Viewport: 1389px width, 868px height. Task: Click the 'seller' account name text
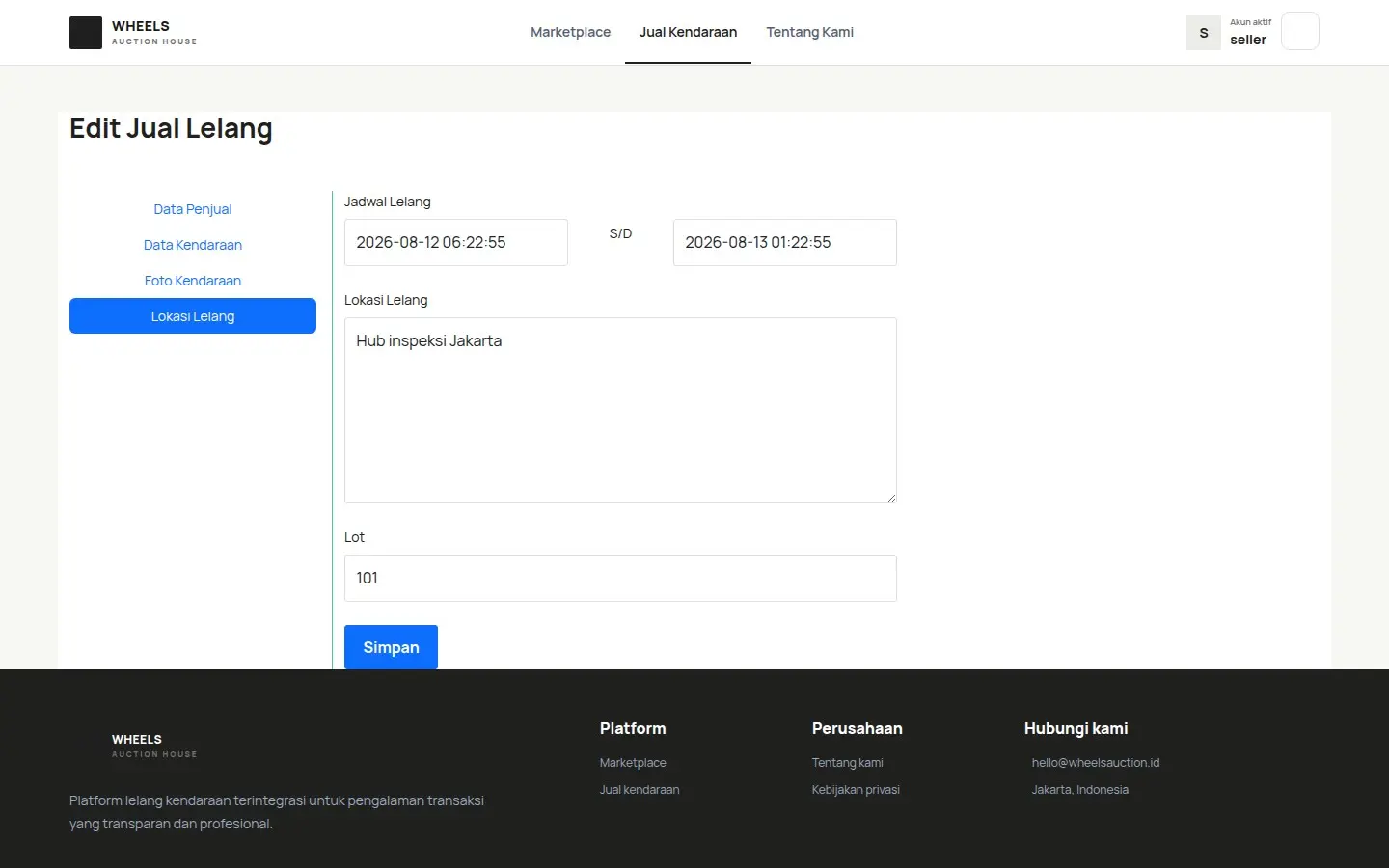(x=1248, y=40)
